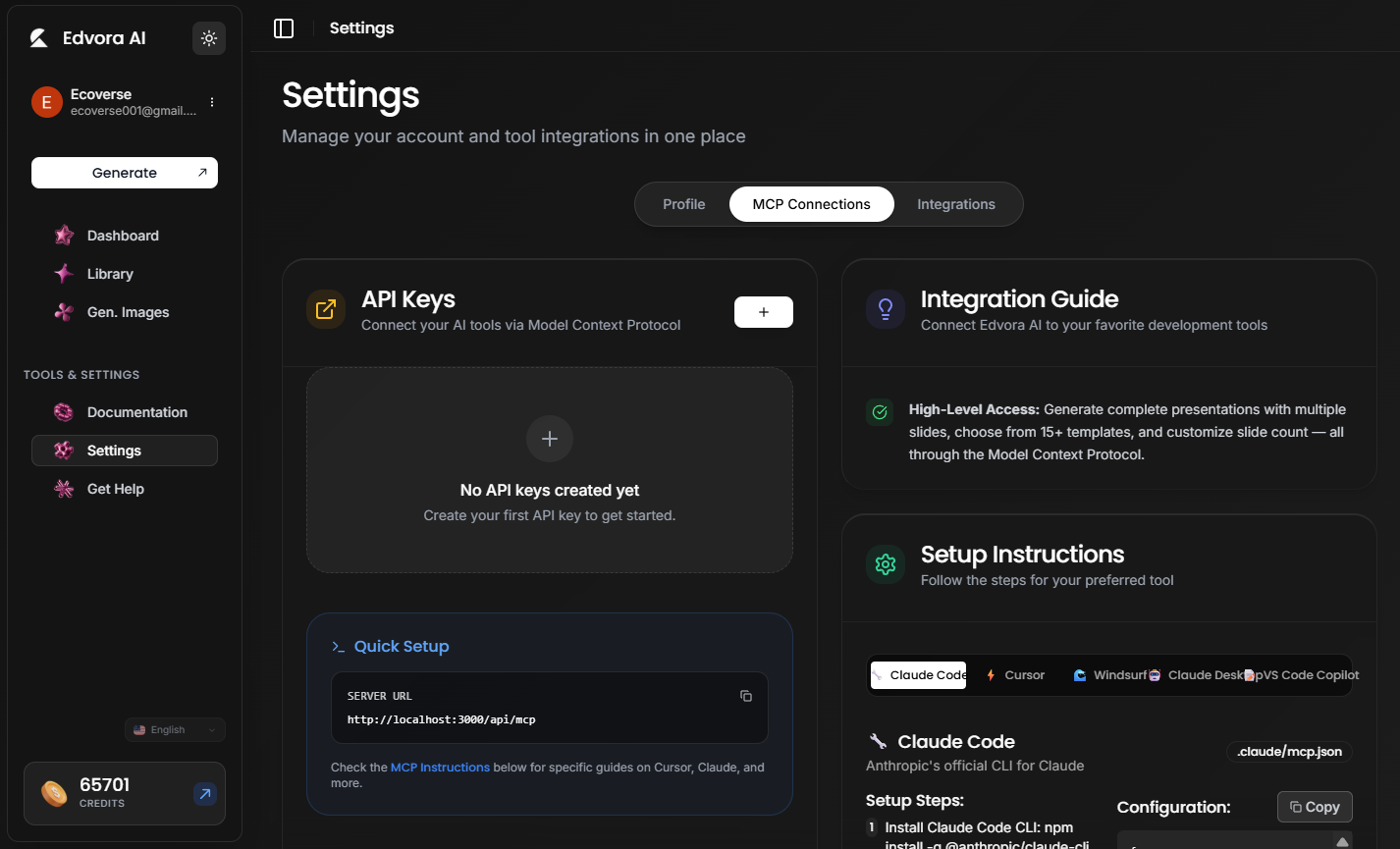
Task: Click the credits arrow button
Action: (204, 794)
